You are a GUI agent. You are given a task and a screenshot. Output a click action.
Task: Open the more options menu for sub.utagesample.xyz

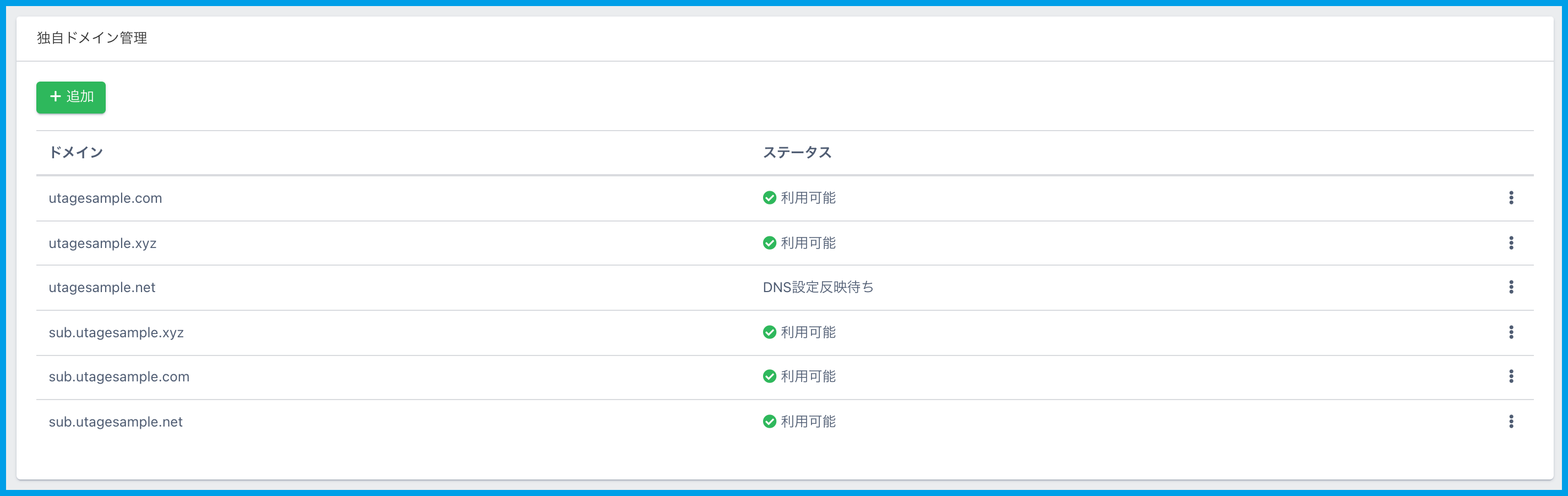(1511, 332)
